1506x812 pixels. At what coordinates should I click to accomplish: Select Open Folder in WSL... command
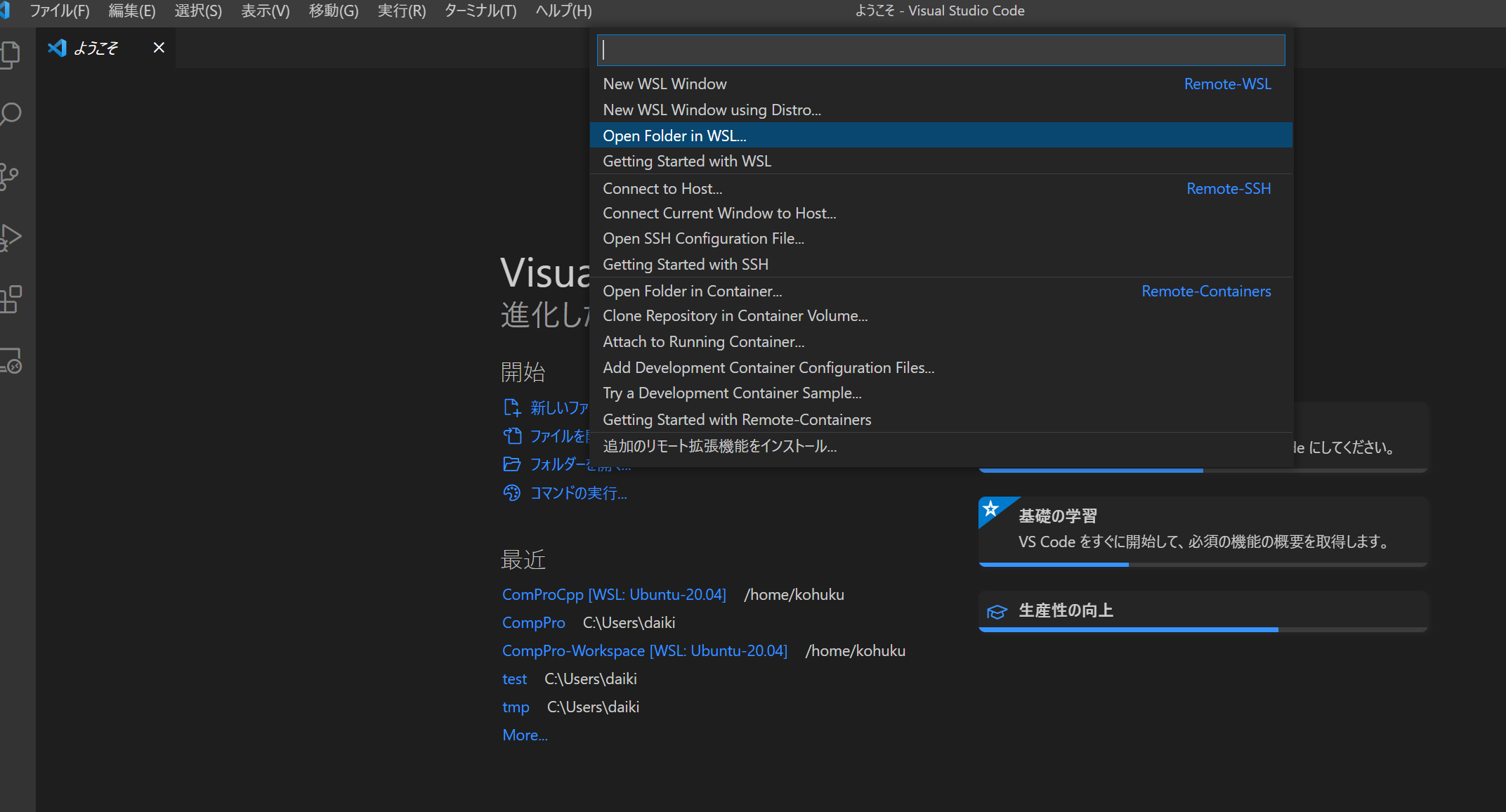(674, 136)
